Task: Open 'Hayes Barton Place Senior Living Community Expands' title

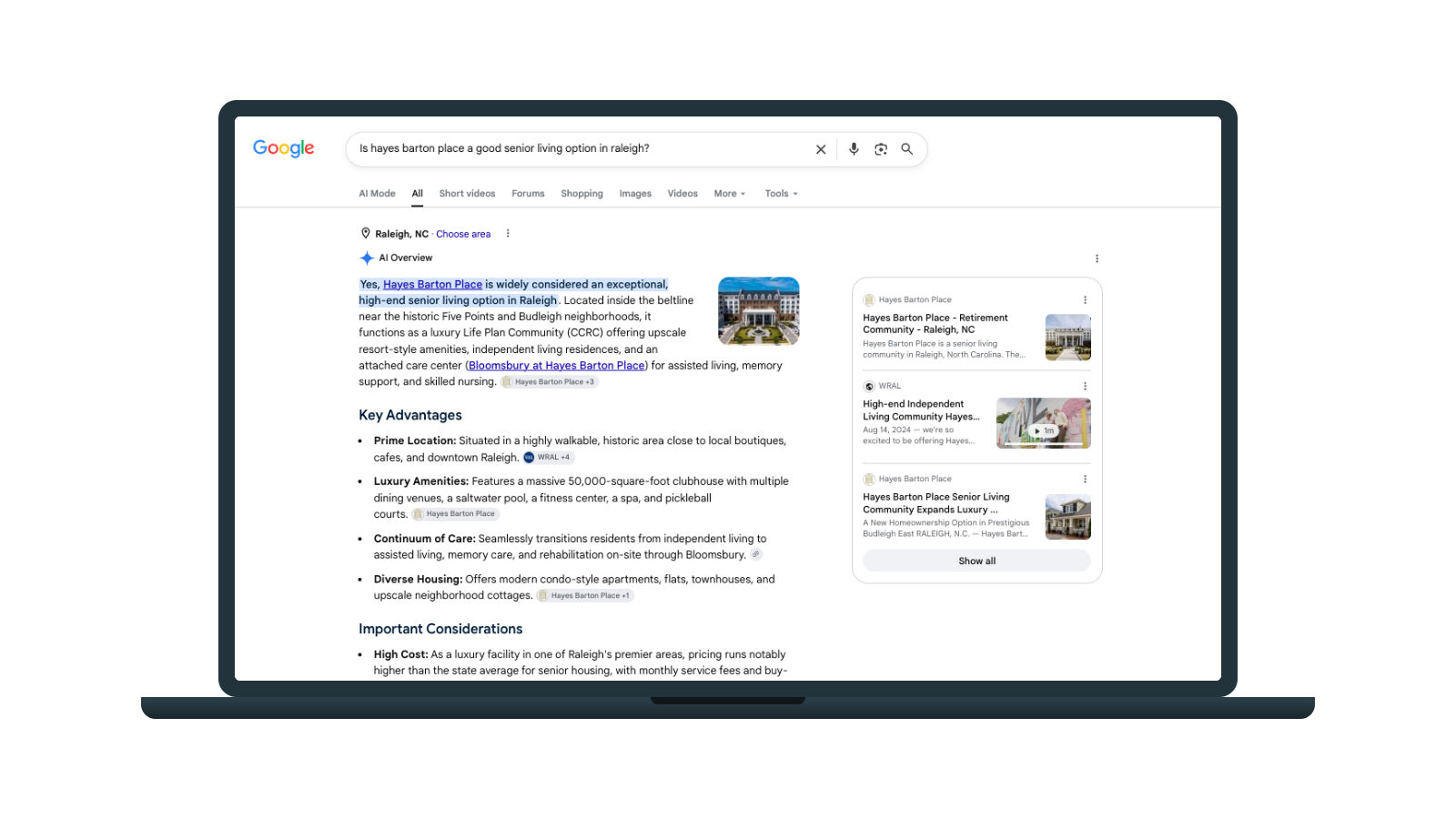Action: pyautogui.click(x=936, y=503)
